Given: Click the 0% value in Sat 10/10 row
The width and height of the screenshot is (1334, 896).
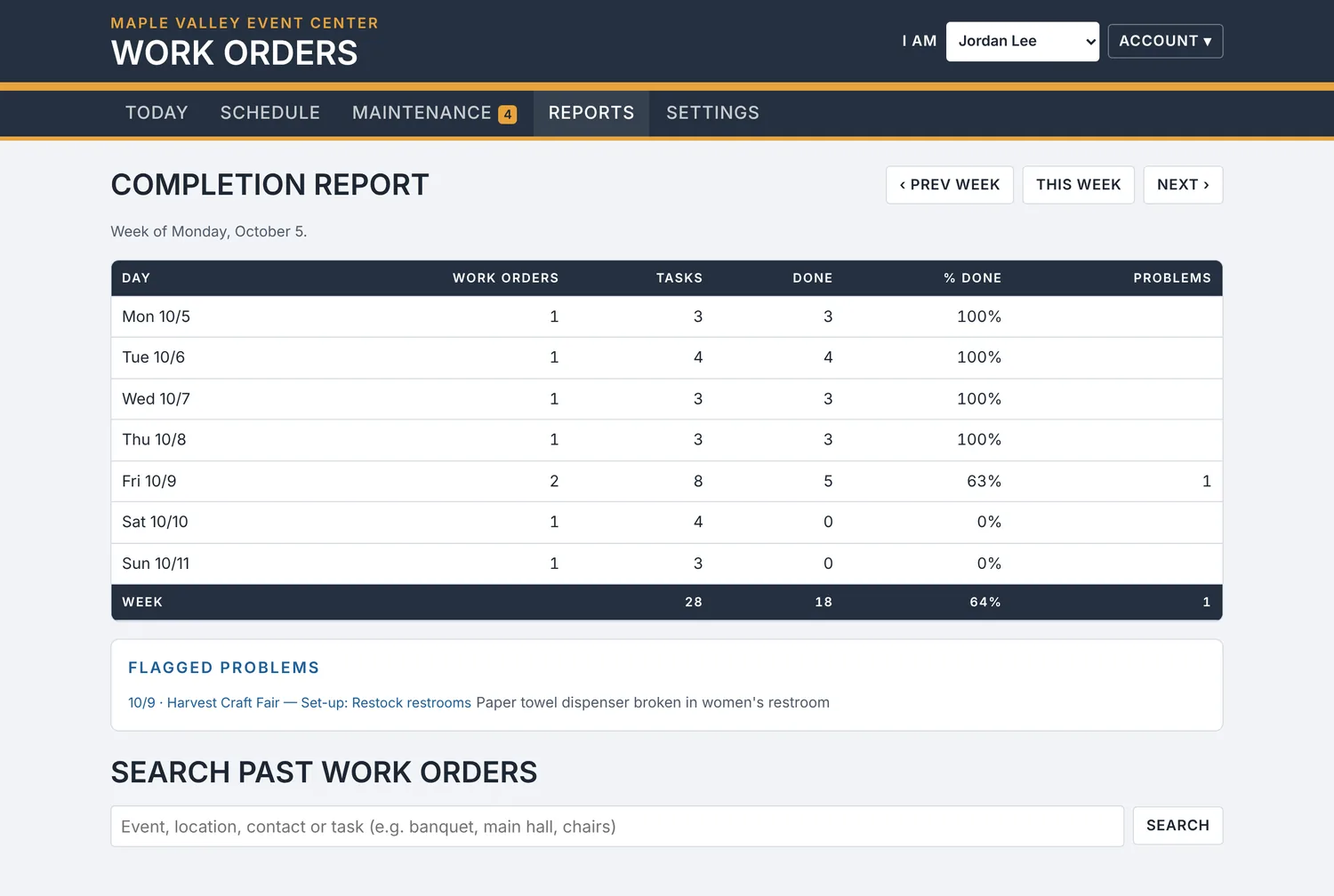Looking at the screenshot, I should [989, 522].
